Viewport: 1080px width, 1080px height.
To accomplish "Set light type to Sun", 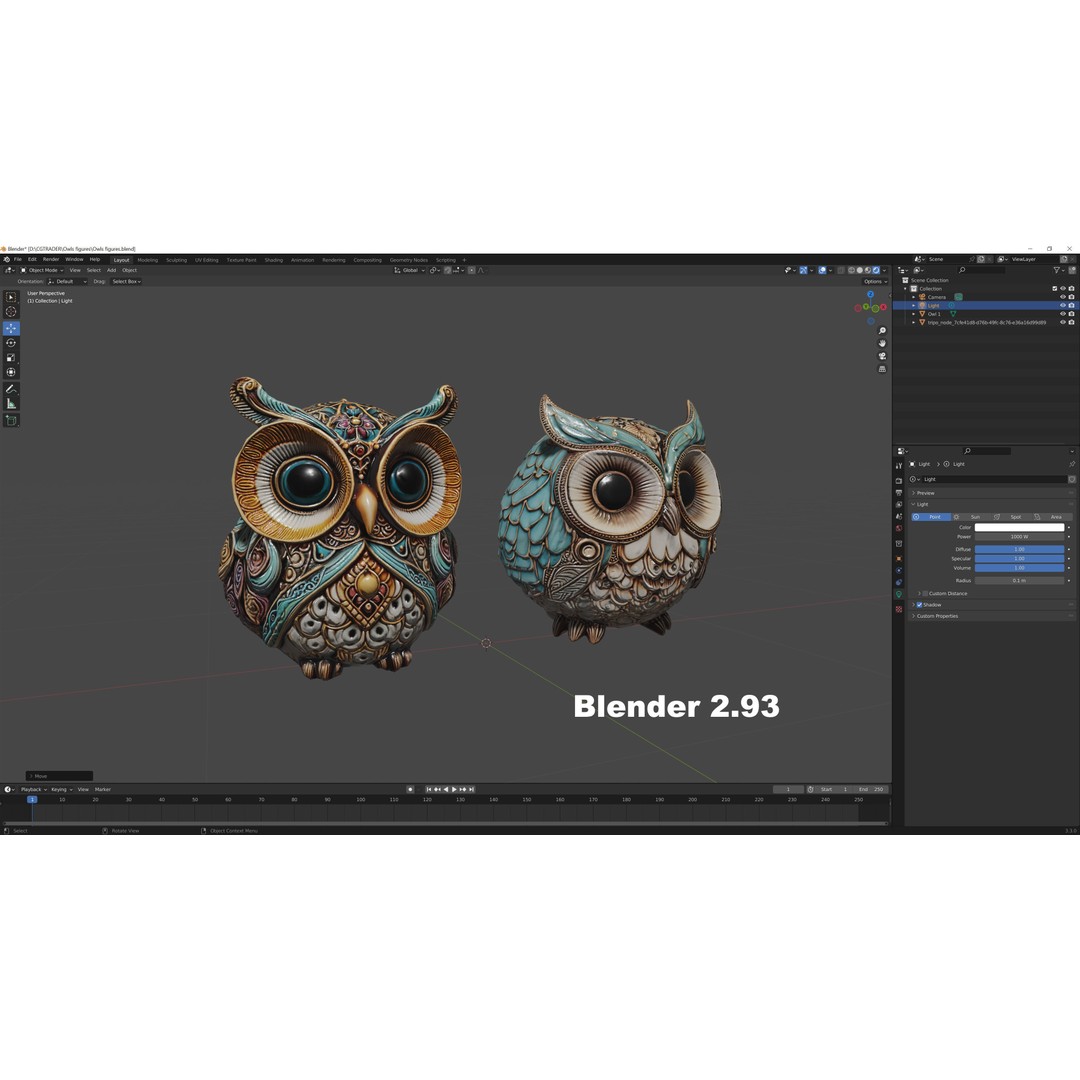I will 971,517.
